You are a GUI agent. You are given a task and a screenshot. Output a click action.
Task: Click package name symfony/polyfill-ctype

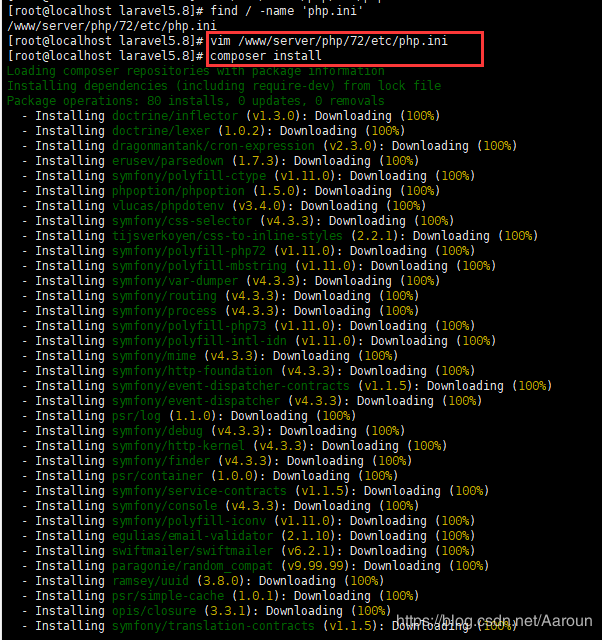tap(189, 176)
